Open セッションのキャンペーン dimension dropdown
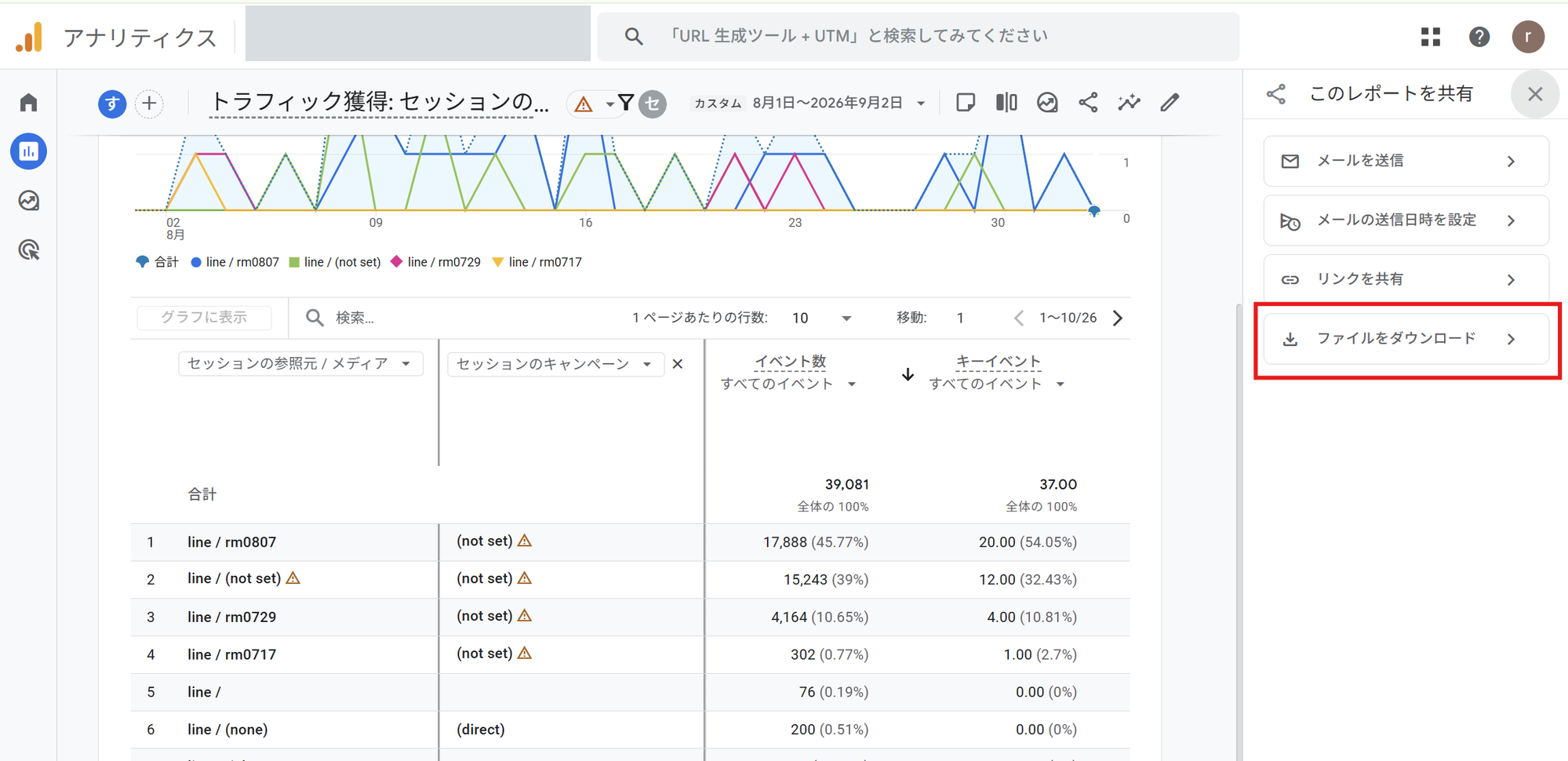 [x=555, y=364]
